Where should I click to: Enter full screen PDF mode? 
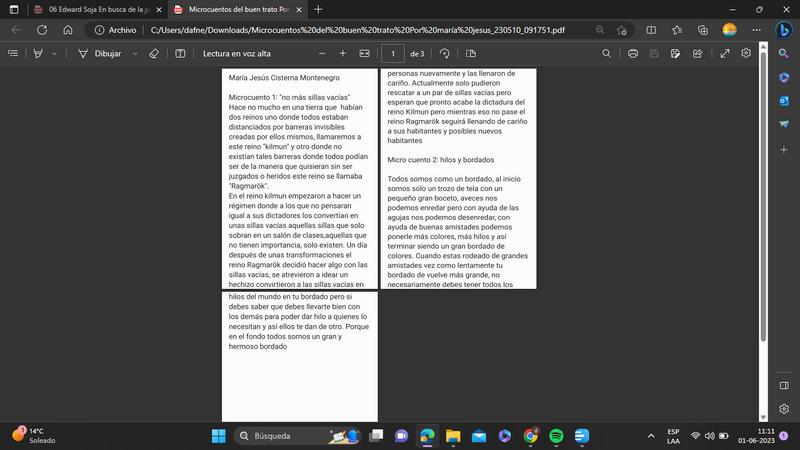tap(724, 53)
